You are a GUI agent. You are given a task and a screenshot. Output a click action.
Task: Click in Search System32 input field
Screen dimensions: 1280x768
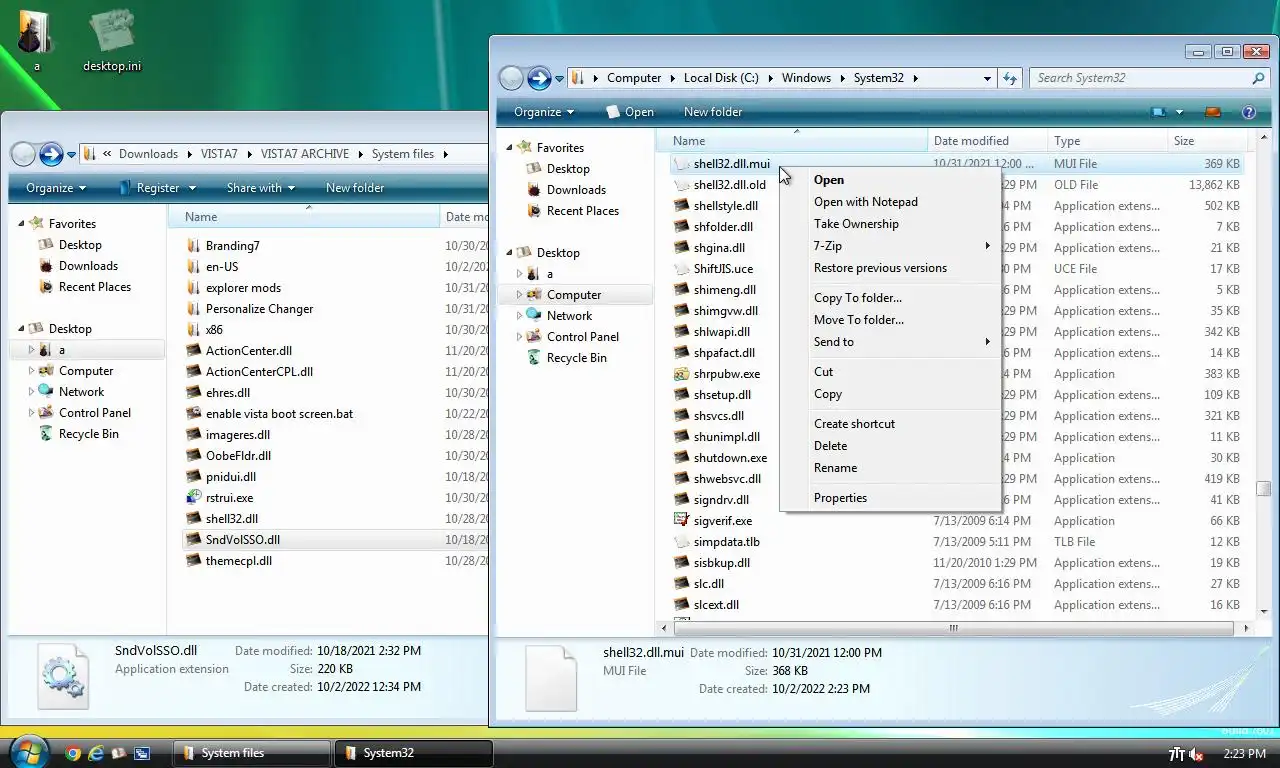click(1140, 78)
